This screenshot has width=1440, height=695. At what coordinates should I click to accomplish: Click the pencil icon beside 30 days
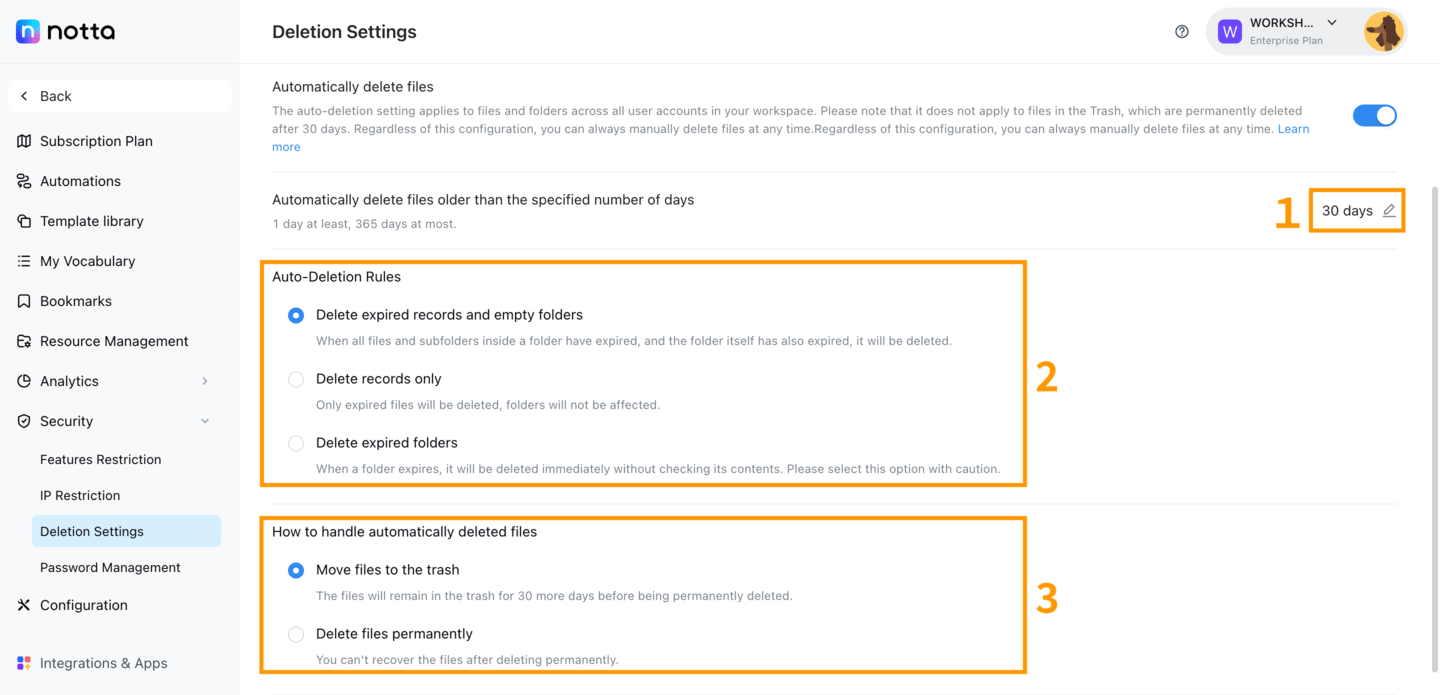pos(1389,211)
